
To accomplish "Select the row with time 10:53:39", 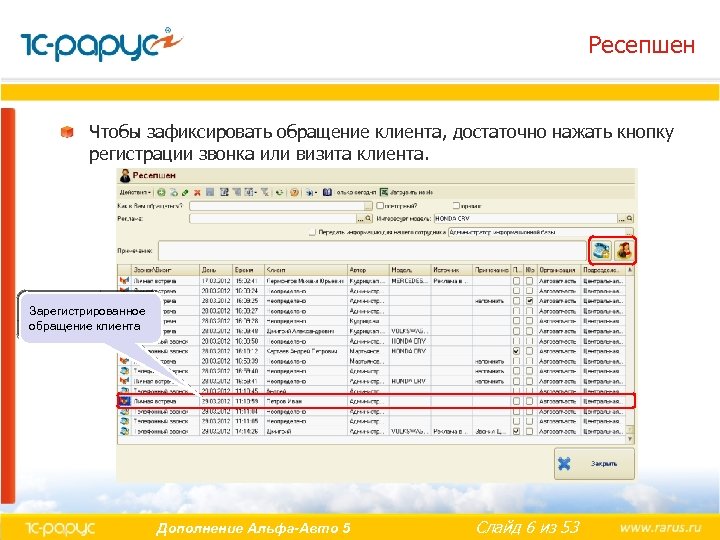I will coord(372,361).
